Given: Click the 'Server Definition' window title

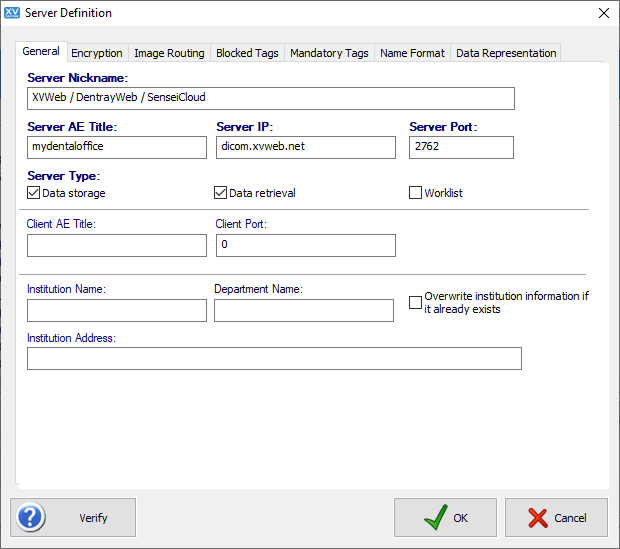Looking at the screenshot, I should [68, 13].
